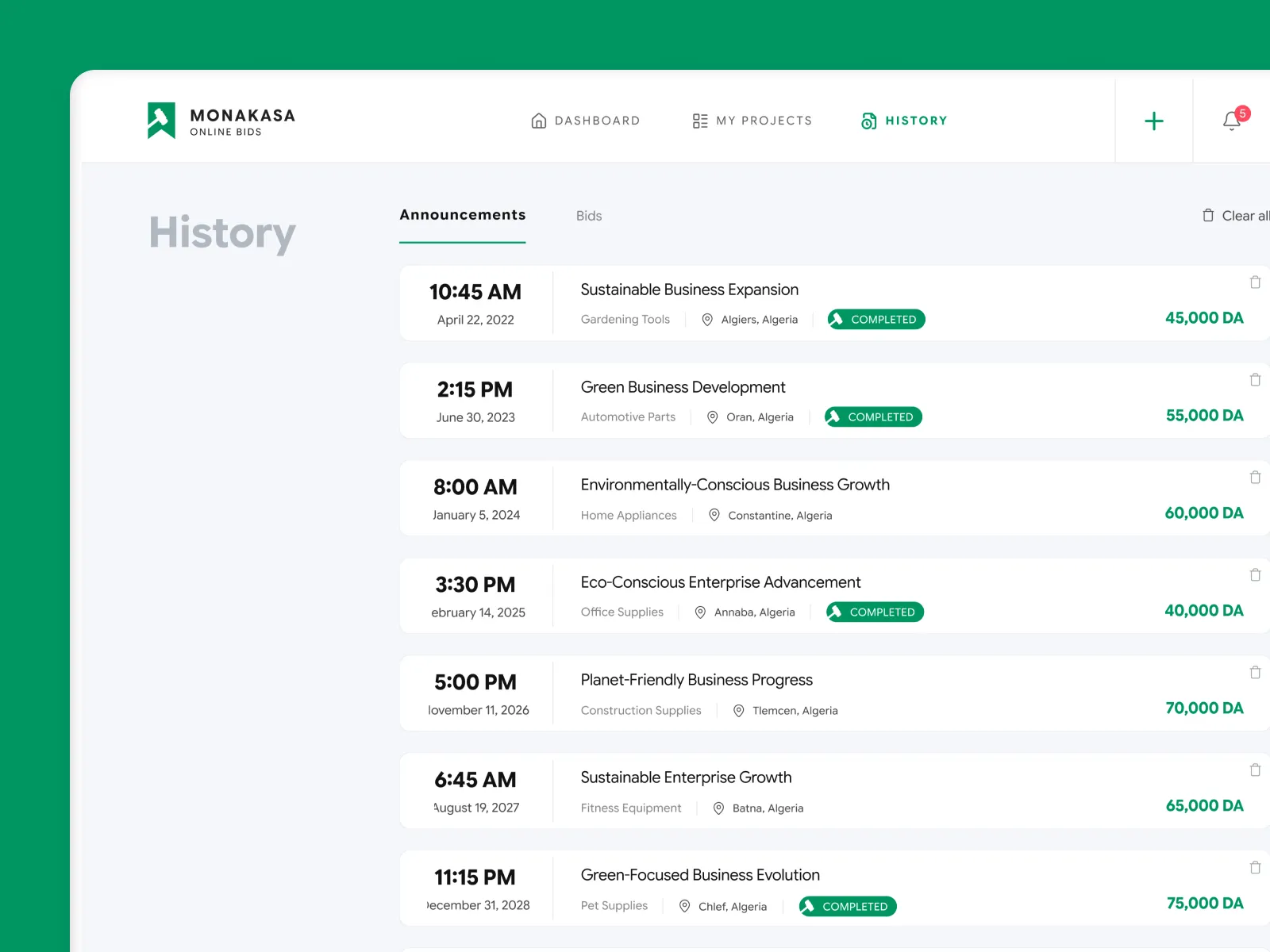Delete the Sustainable Business Expansion entry via trash icon
The height and width of the screenshot is (952, 1270).
(1255, 282)
